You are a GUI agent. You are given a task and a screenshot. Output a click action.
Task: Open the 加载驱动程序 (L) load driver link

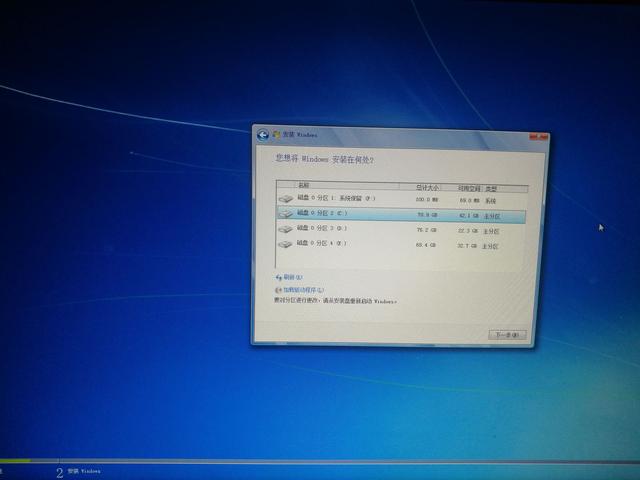click(x=303, y=290)
